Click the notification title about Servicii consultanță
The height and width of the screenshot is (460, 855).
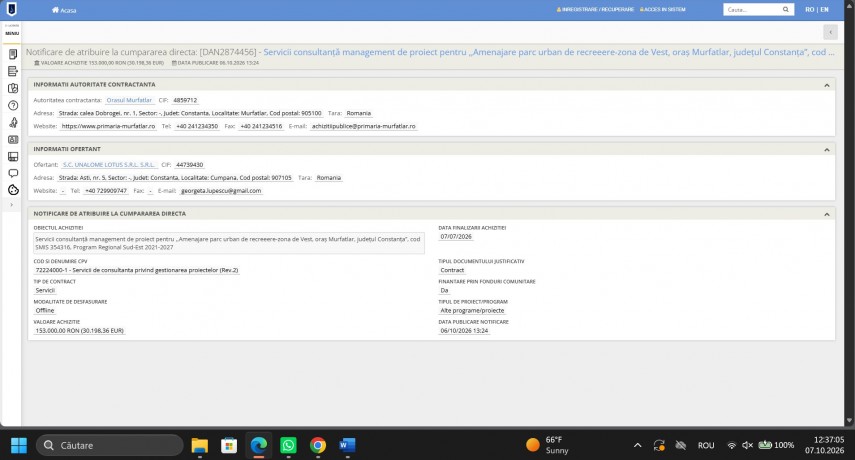tap(549, 52)
